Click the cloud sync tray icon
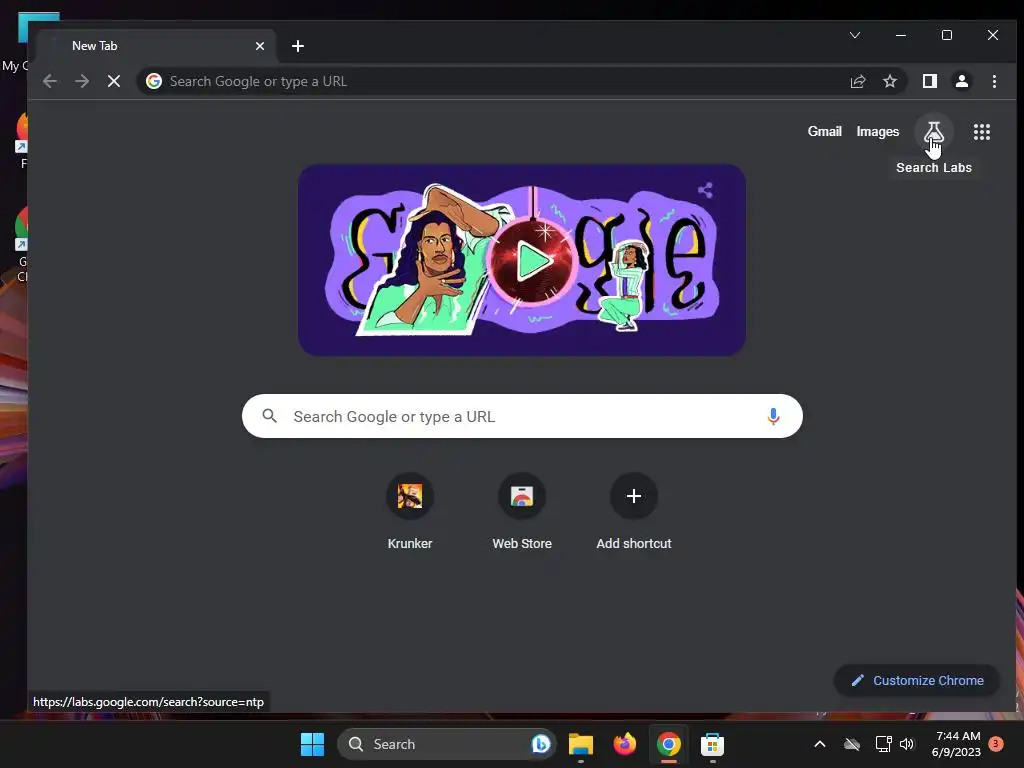The width and height of the screenshot is (1024, 768). click(852, 744)
